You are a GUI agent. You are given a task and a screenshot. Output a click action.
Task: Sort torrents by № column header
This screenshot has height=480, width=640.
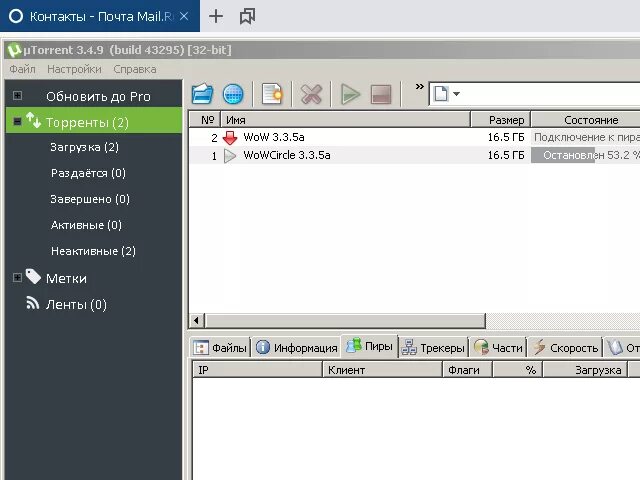(205, 120)
